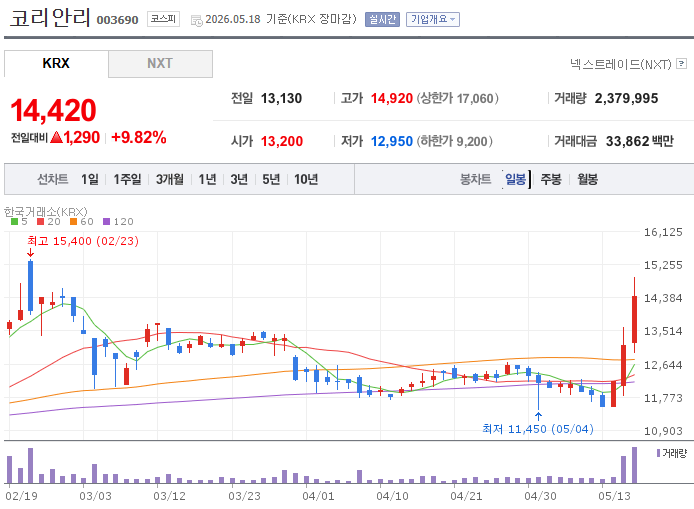Screen dimensions: 694x509
Task: Select the 일봉 daily candle chart
Action: pyautogui.click(x=516, y=179)
